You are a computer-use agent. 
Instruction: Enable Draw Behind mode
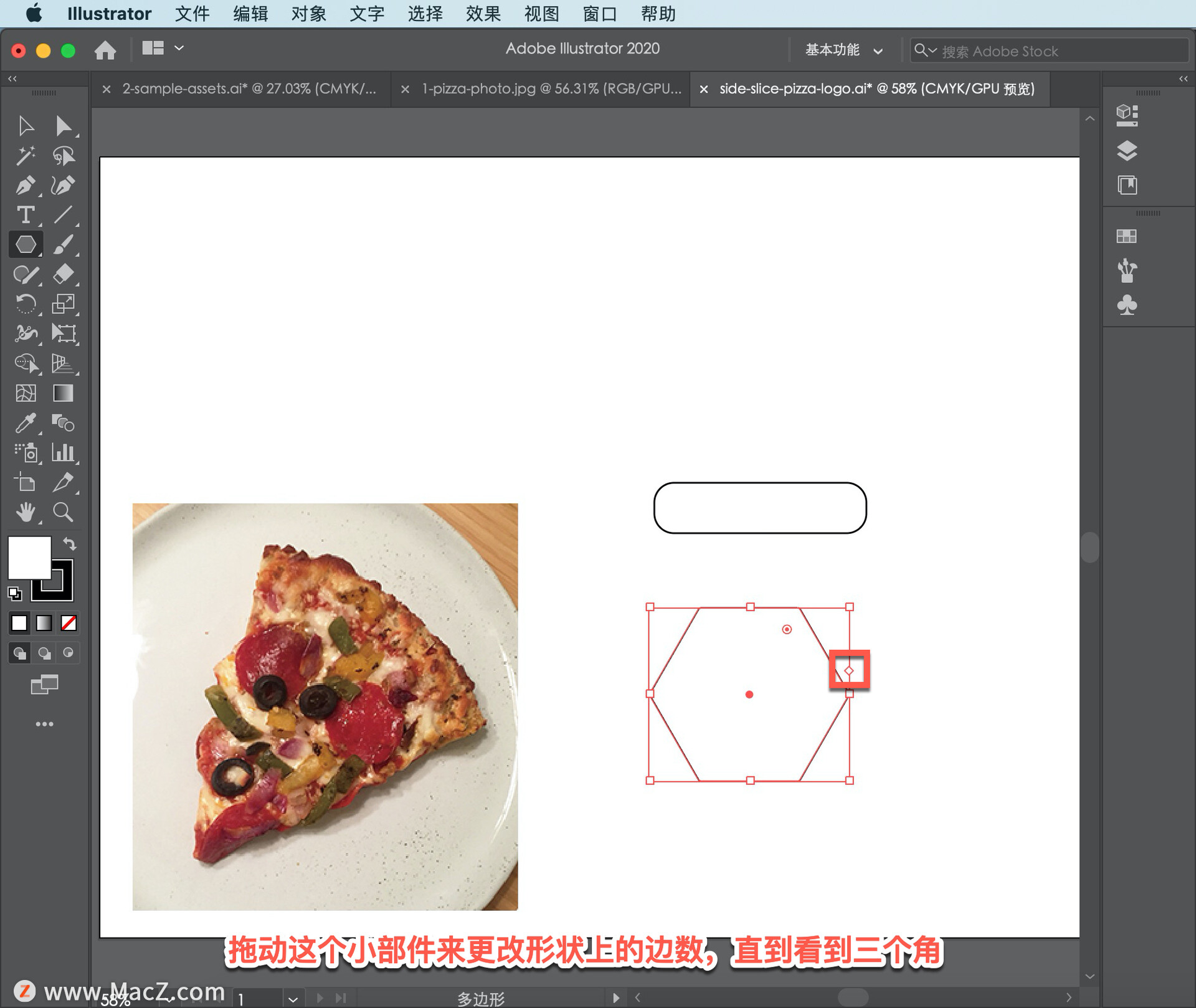[x=44, y=653]
